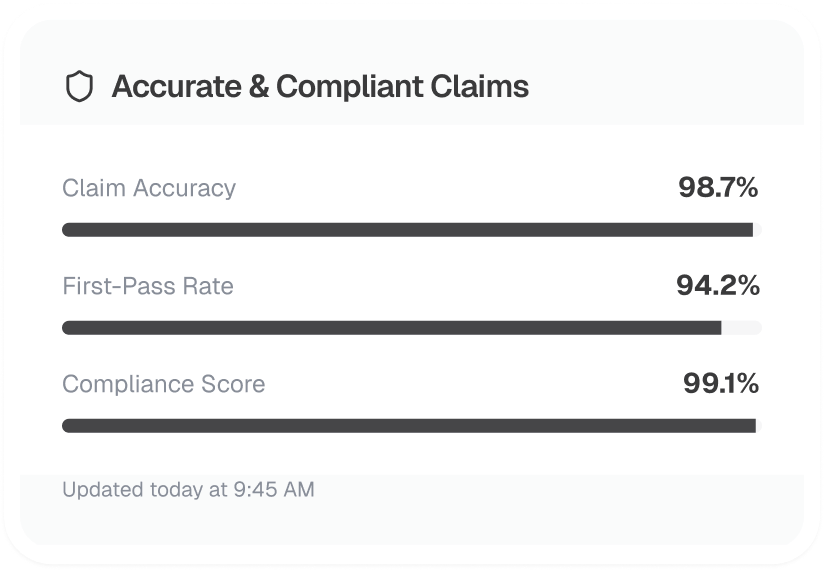Click the 94.2% first-pass value

click(717, 286)
